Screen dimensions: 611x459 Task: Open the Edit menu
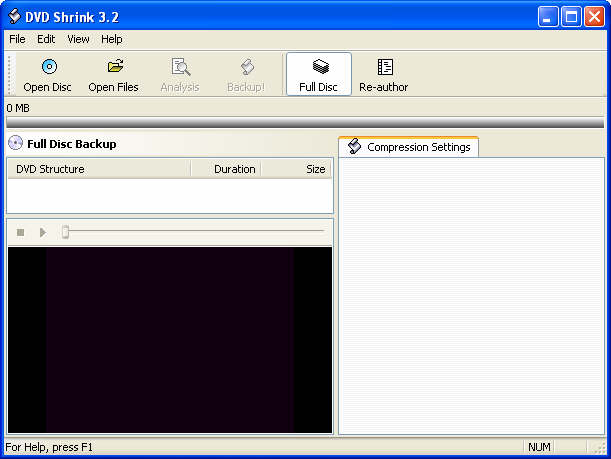46,39
